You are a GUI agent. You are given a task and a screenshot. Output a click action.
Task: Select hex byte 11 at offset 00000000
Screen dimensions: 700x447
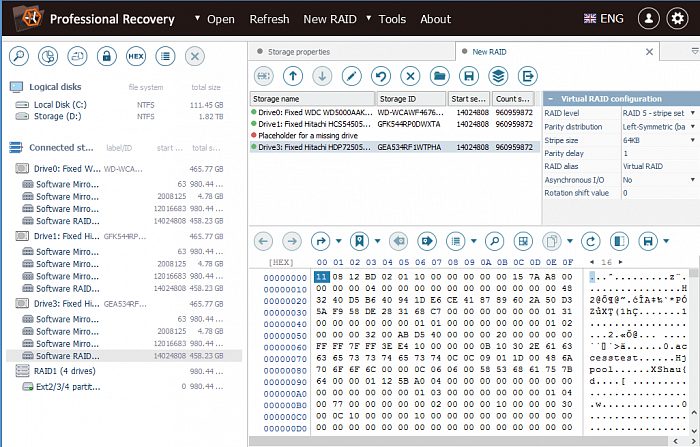(321, 277)
